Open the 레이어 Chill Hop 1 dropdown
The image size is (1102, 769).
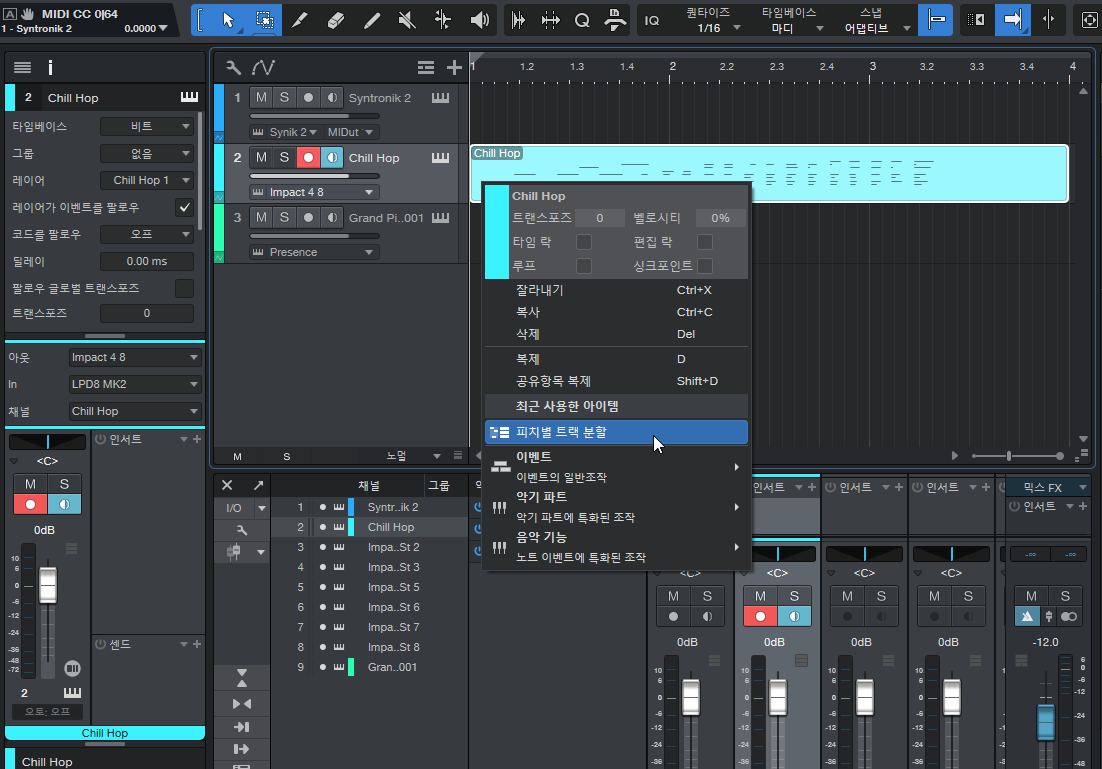tap(147, 181)
